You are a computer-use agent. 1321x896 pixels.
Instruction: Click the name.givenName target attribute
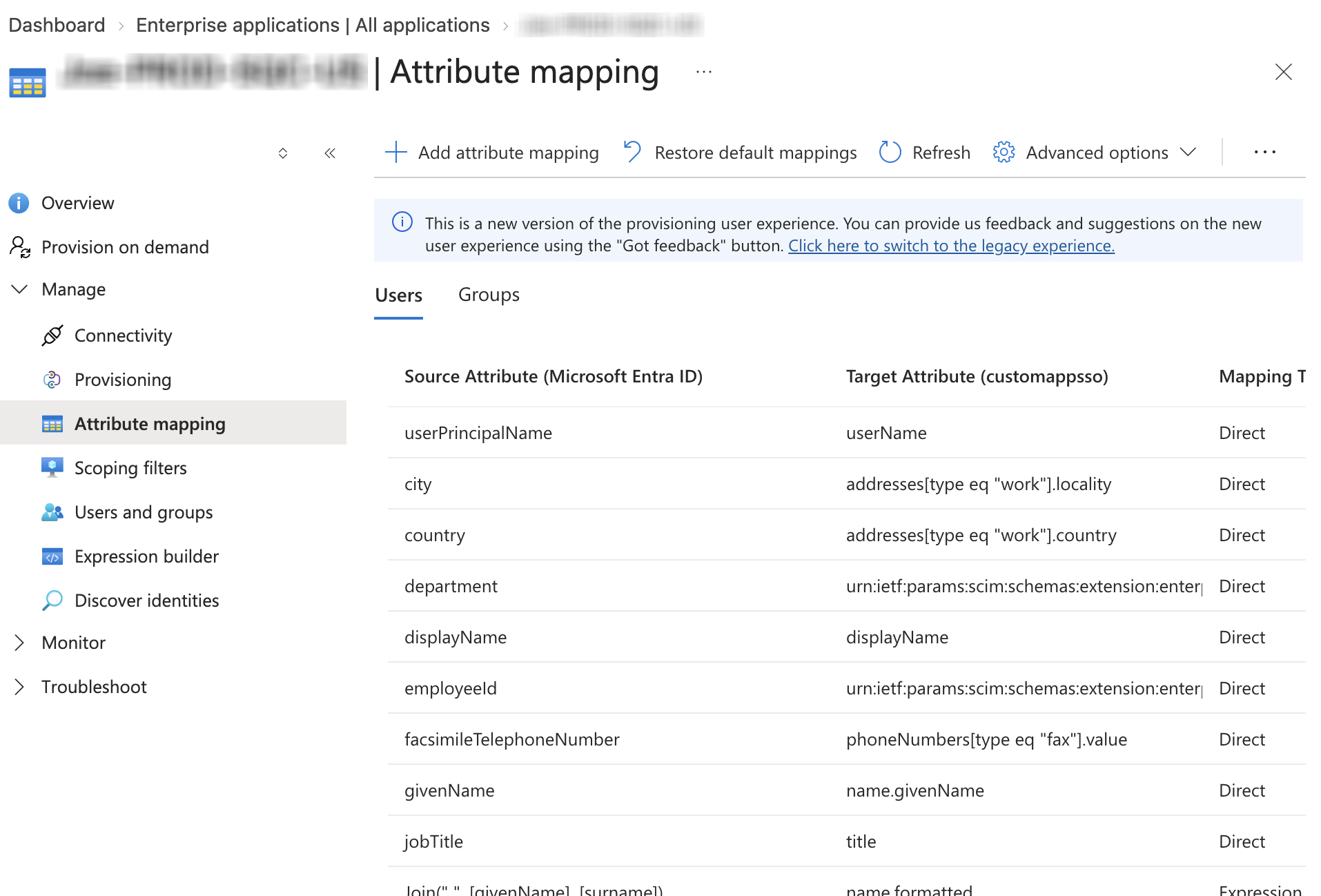(915, 790)
